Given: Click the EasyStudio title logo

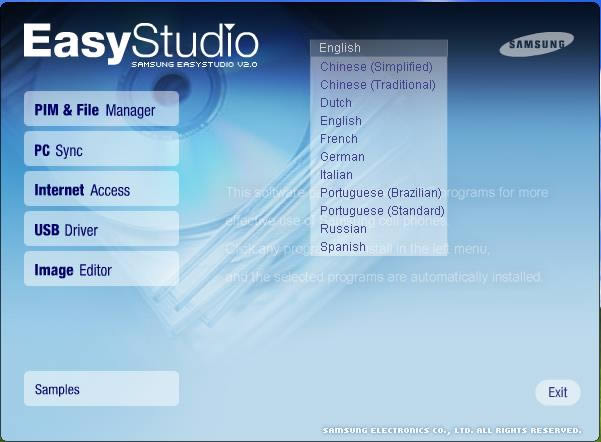Looking at the screenshot, I should [x=141, y=45].
